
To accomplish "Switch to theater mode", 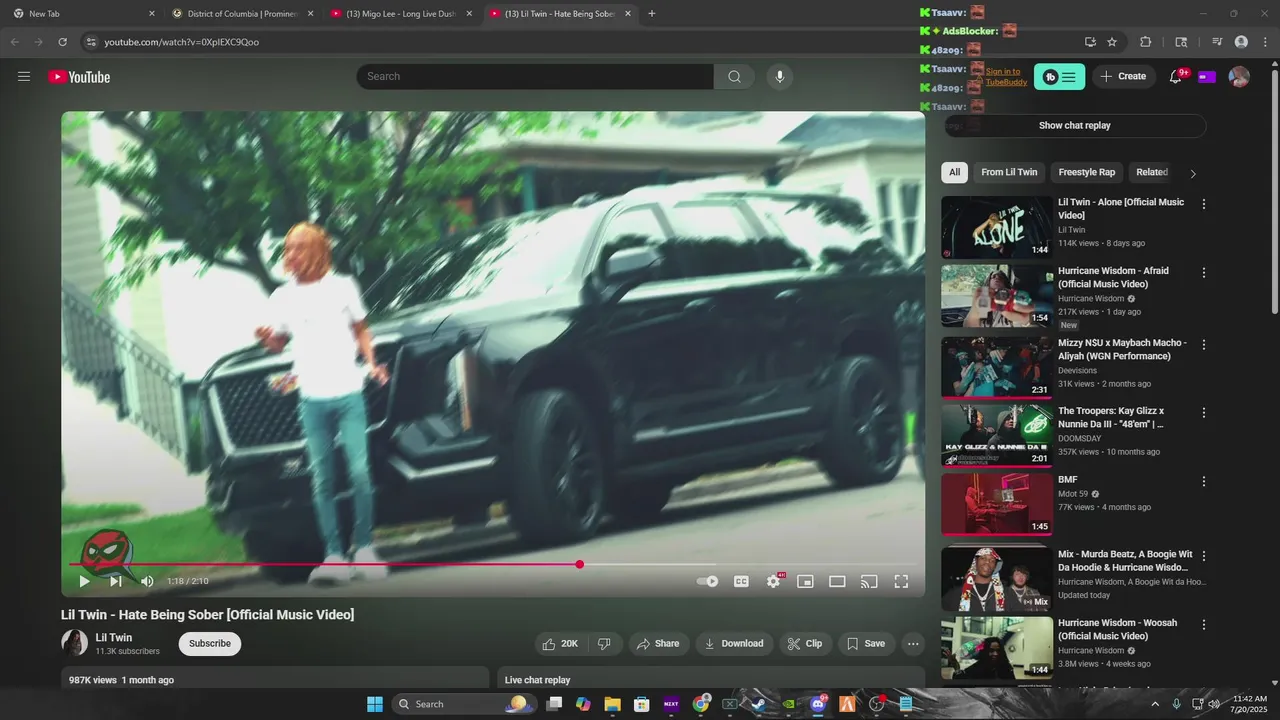I will tap(837, 581).
